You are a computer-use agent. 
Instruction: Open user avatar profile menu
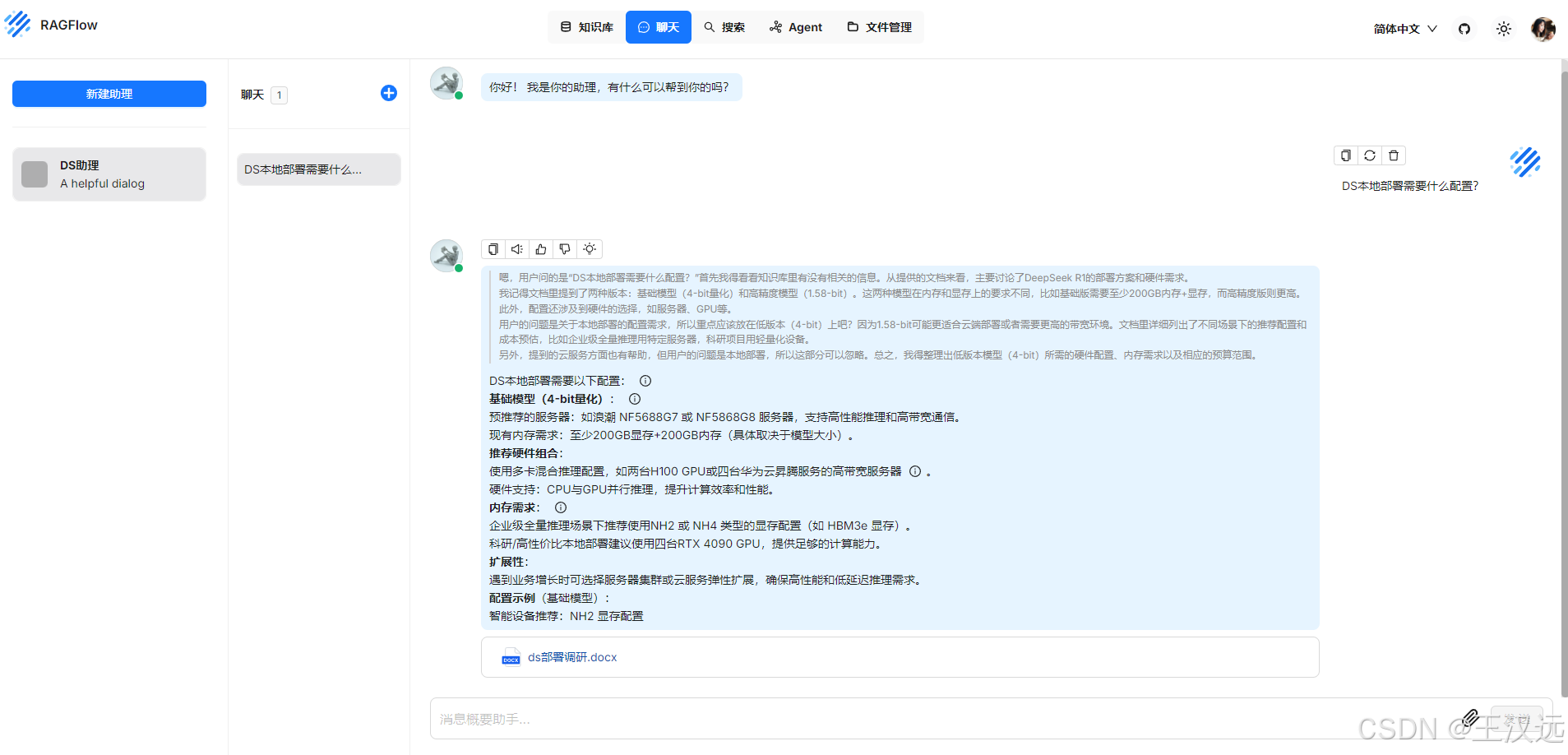[x=1543, y=29]
